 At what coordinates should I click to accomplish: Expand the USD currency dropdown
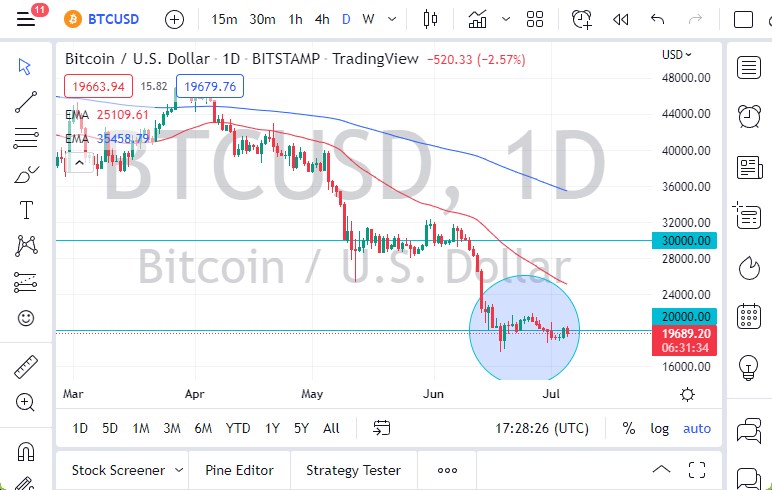677,55
